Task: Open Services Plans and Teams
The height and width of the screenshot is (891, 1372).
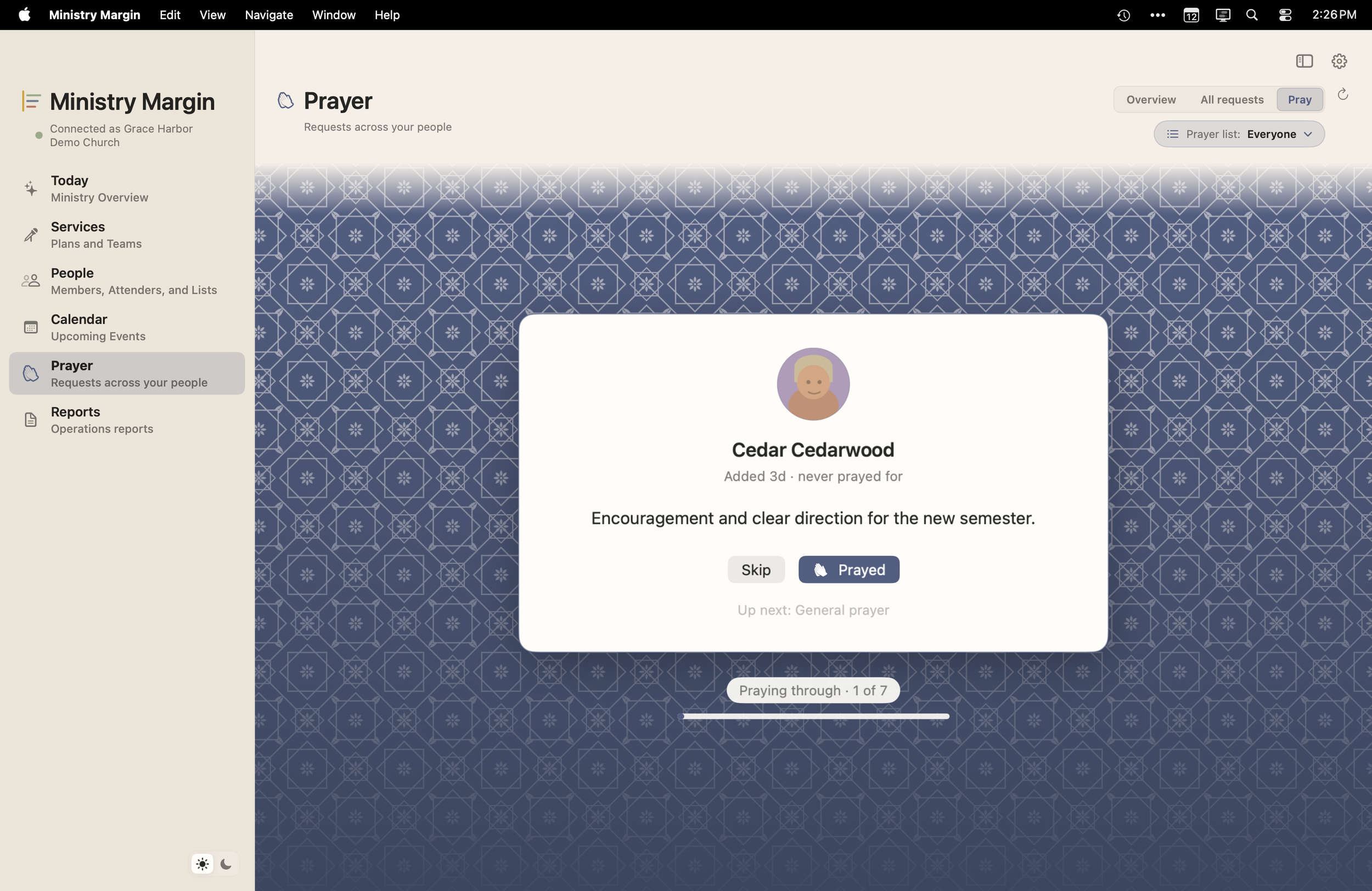Action: point(127,235)
